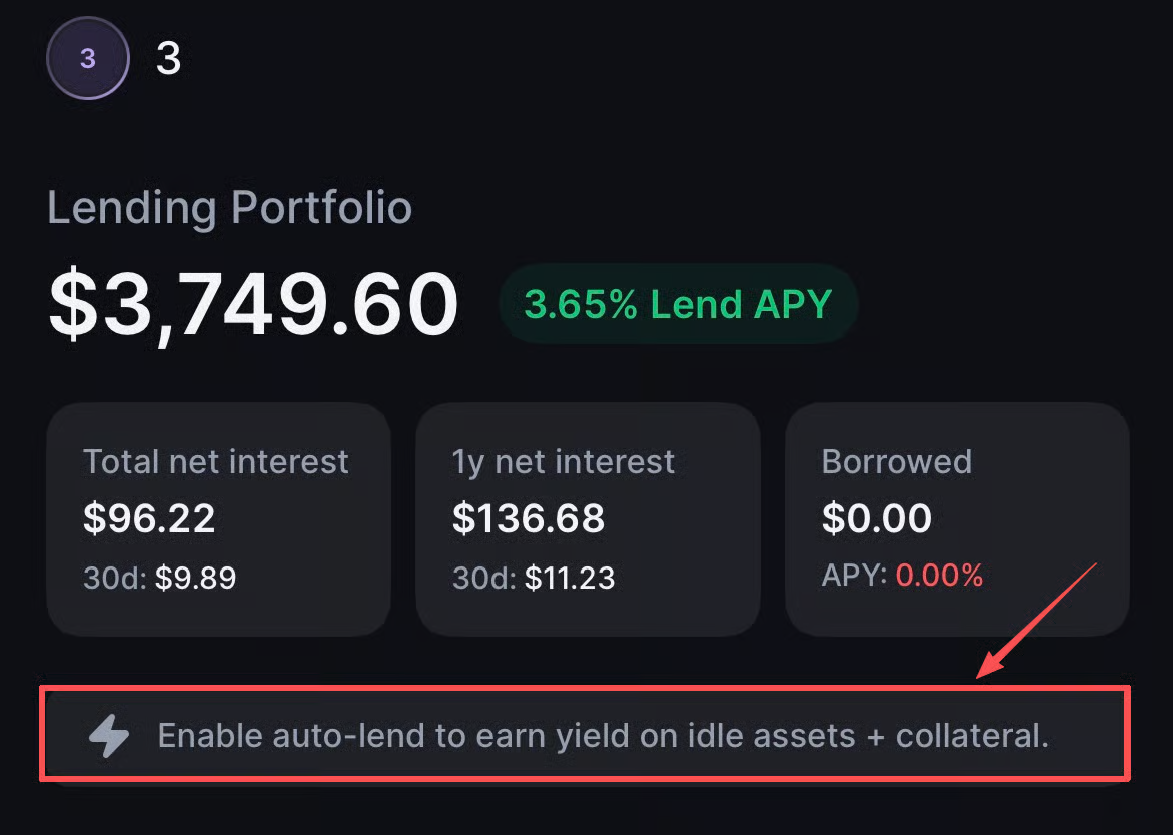Open the 1y net interest card title

[563, 461]
